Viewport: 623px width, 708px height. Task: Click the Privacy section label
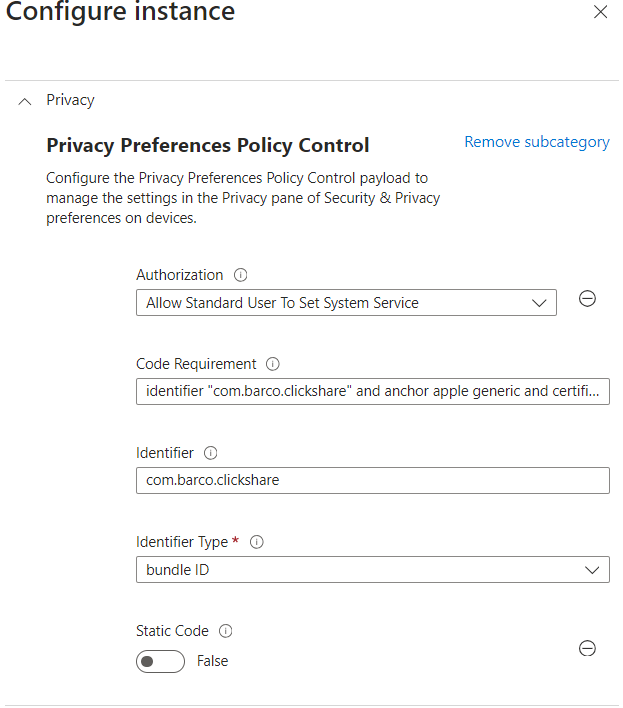coord(70,100)
